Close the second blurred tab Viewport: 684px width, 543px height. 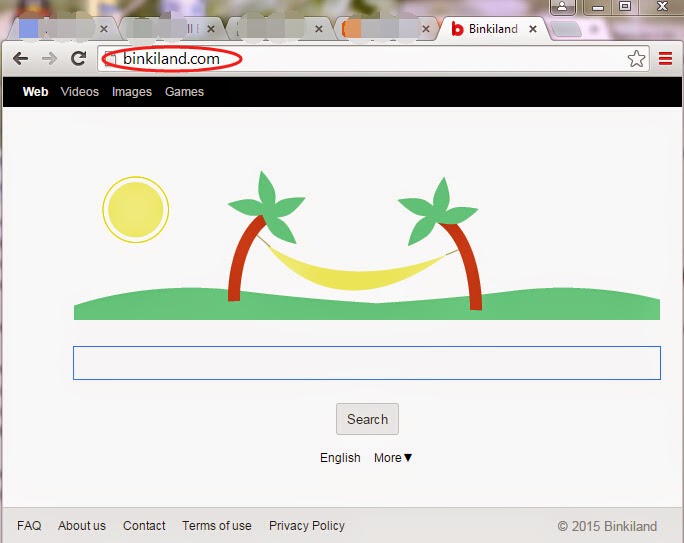coord(211,29)
